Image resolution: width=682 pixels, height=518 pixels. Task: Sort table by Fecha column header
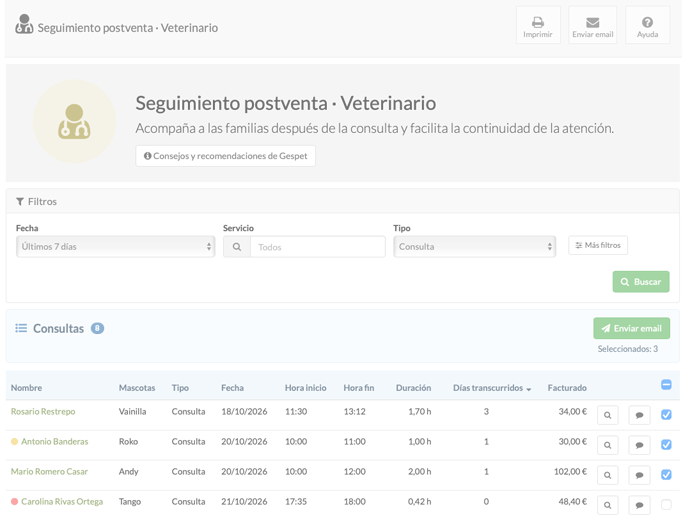tap(232, 388)
